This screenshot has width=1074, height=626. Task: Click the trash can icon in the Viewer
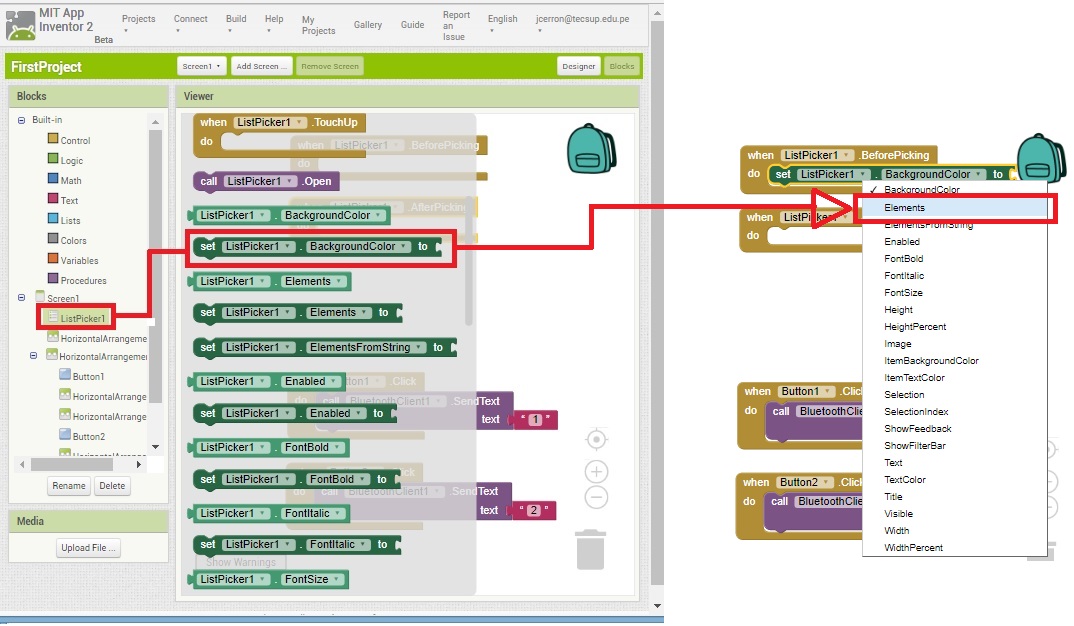click(x=590, y=549)
